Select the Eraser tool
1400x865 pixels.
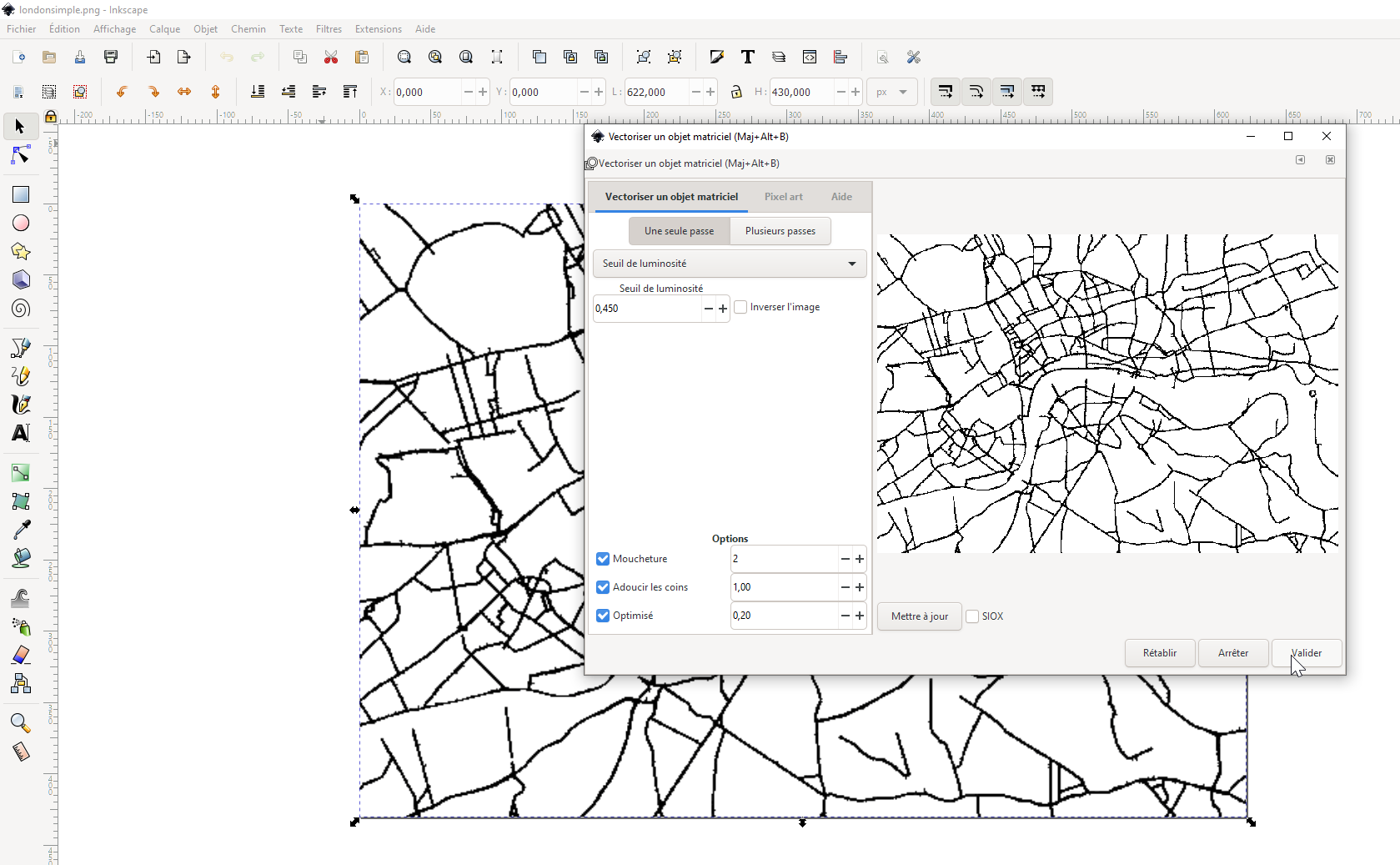pyautogui.click(x=20, y=655)
